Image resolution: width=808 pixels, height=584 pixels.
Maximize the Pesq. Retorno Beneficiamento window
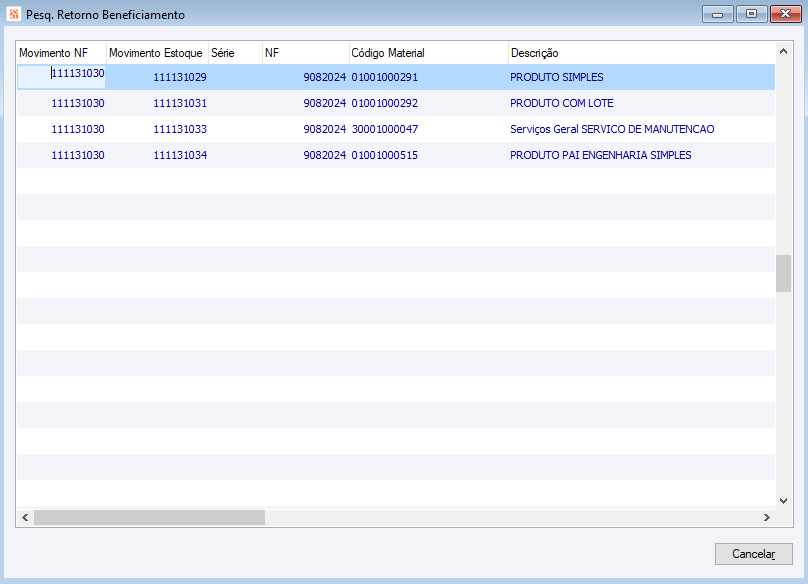pyautogui.click(x=752, y=14)
